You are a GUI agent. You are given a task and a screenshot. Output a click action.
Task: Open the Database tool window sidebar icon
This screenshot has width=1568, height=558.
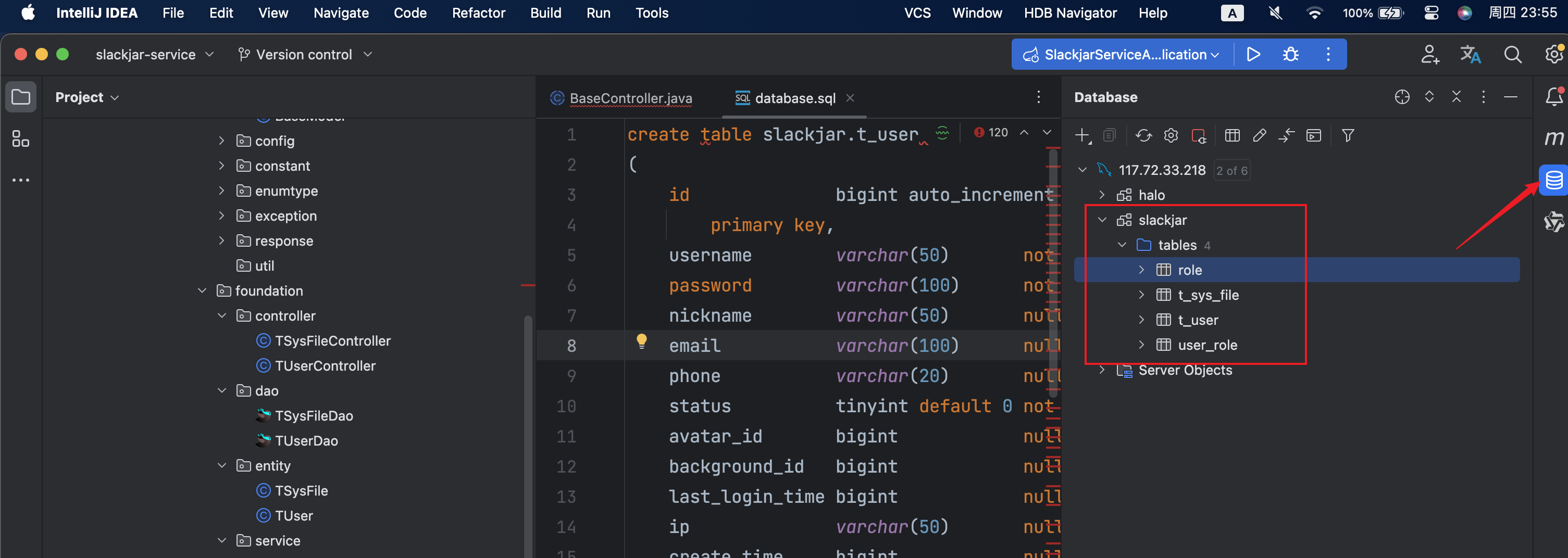point(1553,180)
